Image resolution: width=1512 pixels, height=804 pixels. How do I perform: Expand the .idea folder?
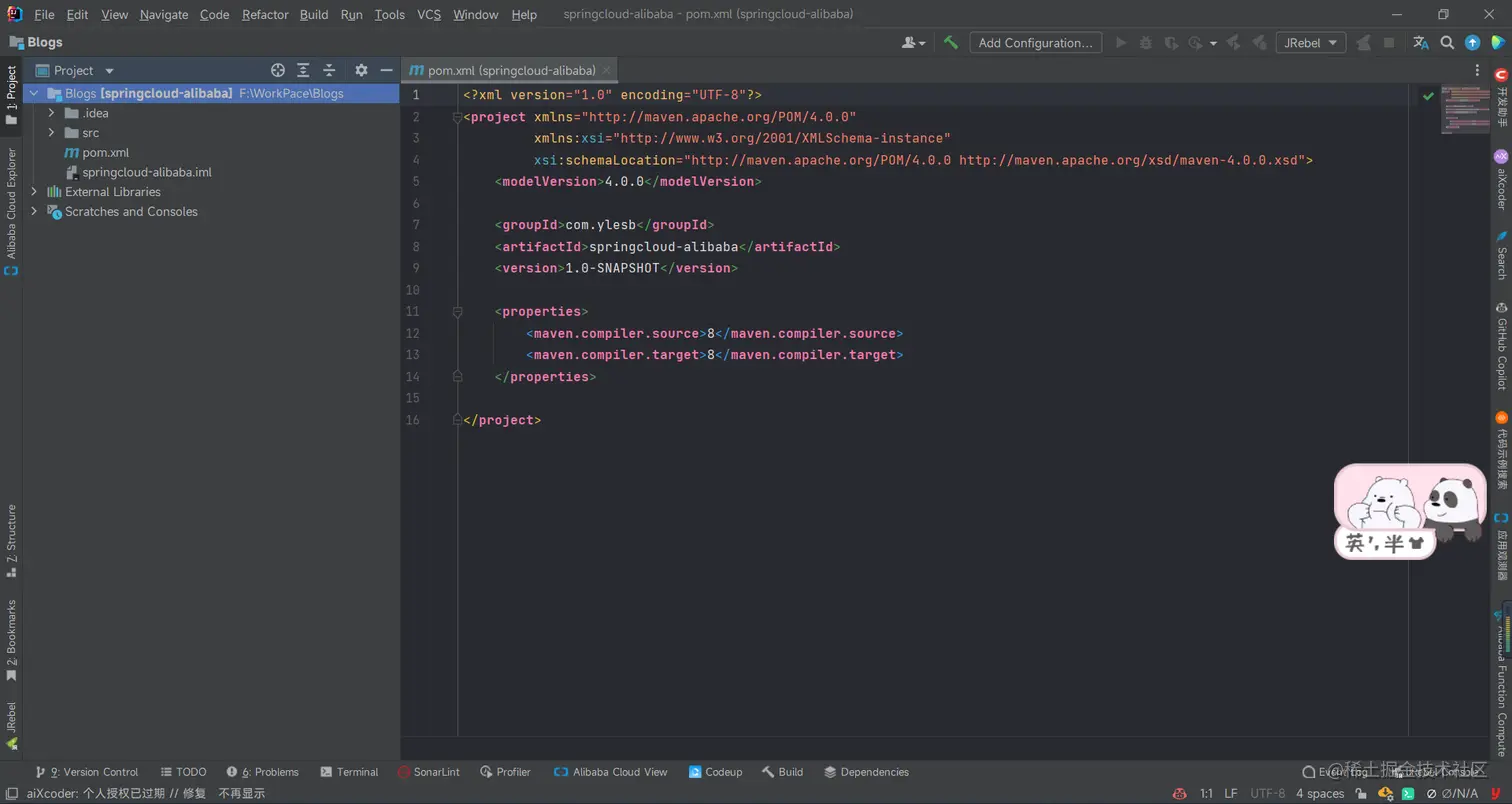(x=51, y=113)
